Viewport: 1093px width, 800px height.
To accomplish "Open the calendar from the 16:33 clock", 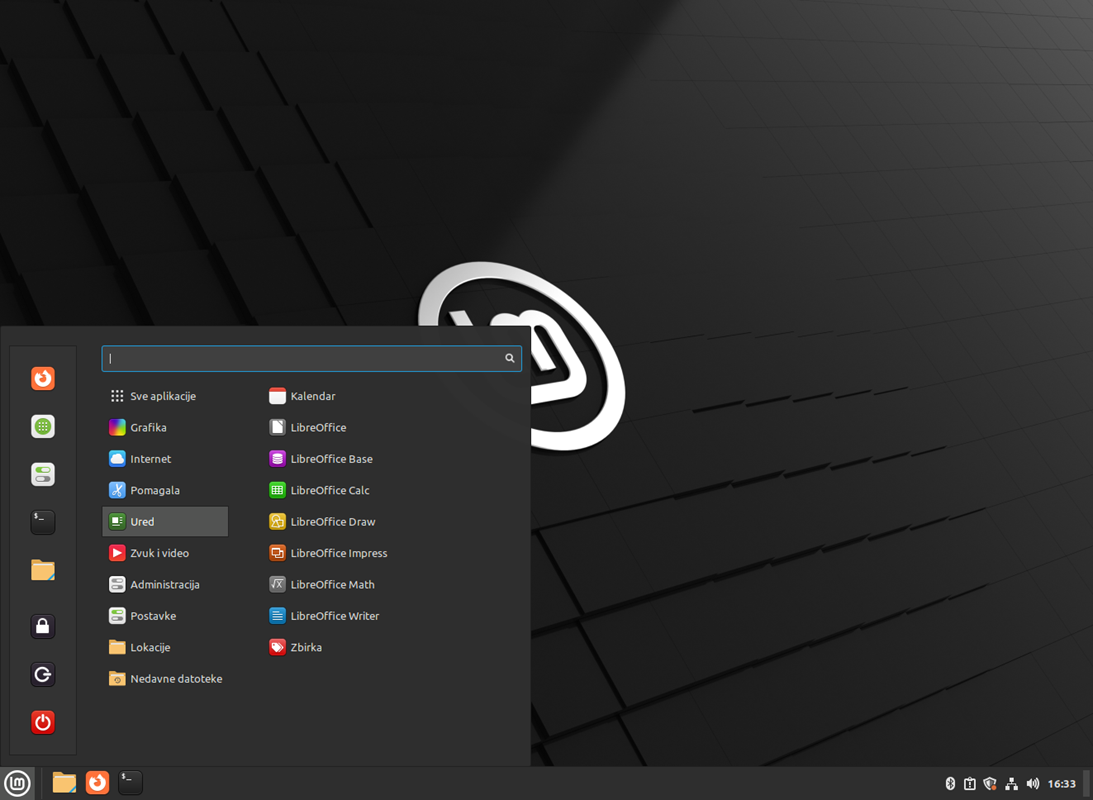I will (x=1062, y=783).
